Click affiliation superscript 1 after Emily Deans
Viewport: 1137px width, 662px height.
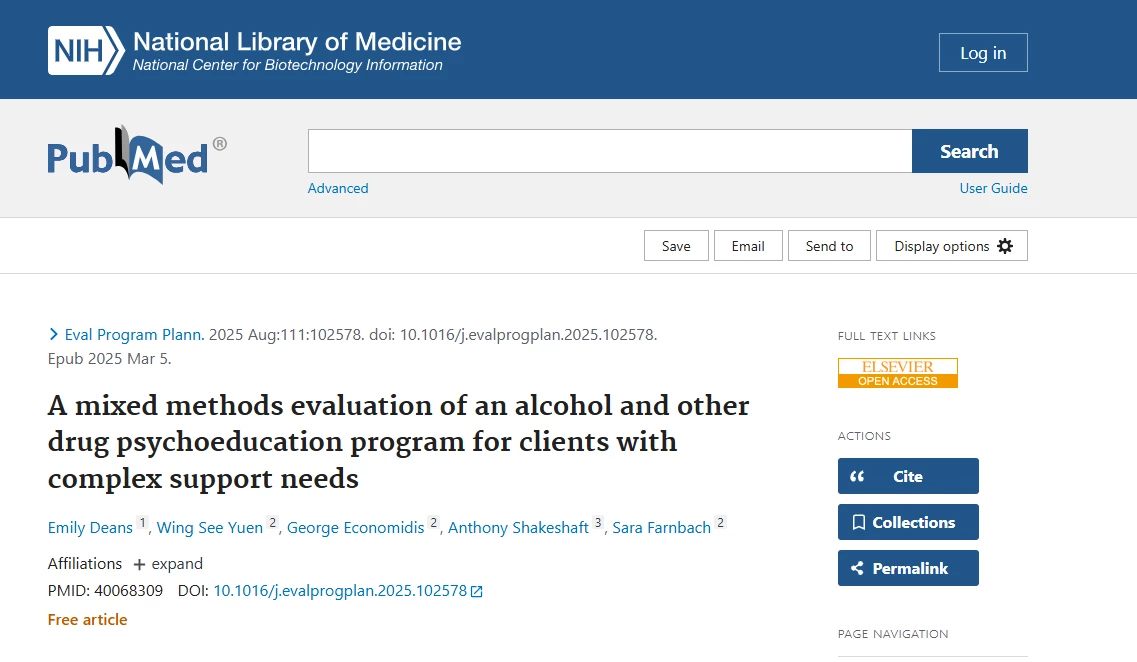(x=143, y=523)
